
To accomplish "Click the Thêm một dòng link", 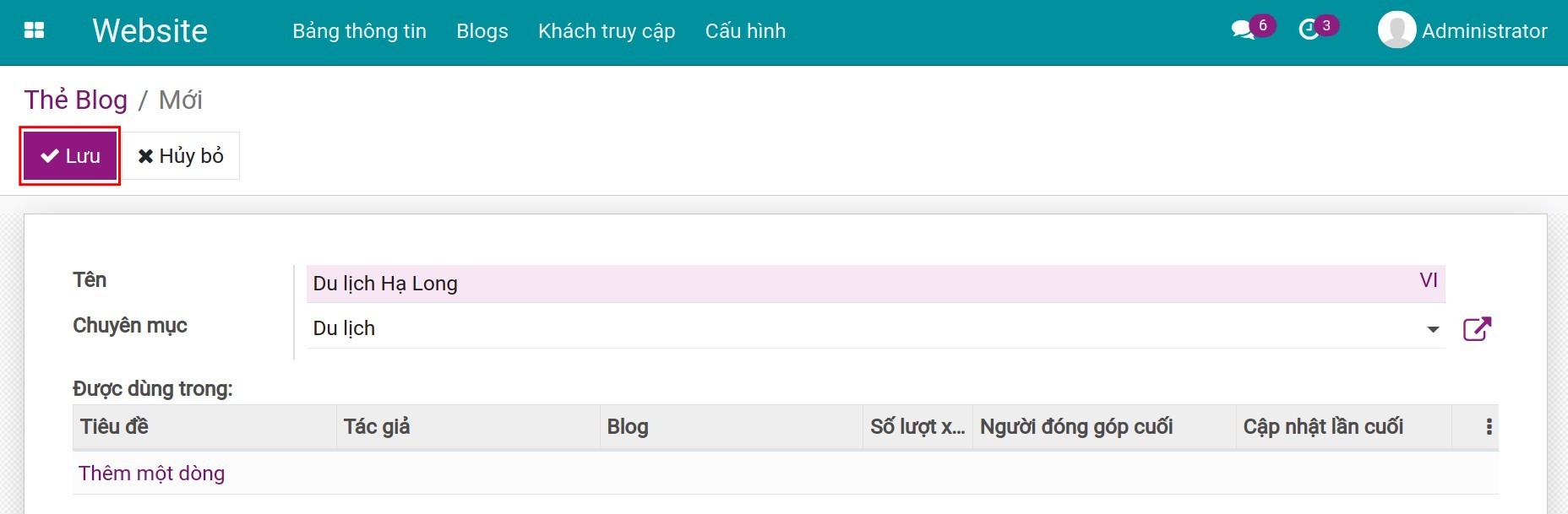I will click(151, 473).
